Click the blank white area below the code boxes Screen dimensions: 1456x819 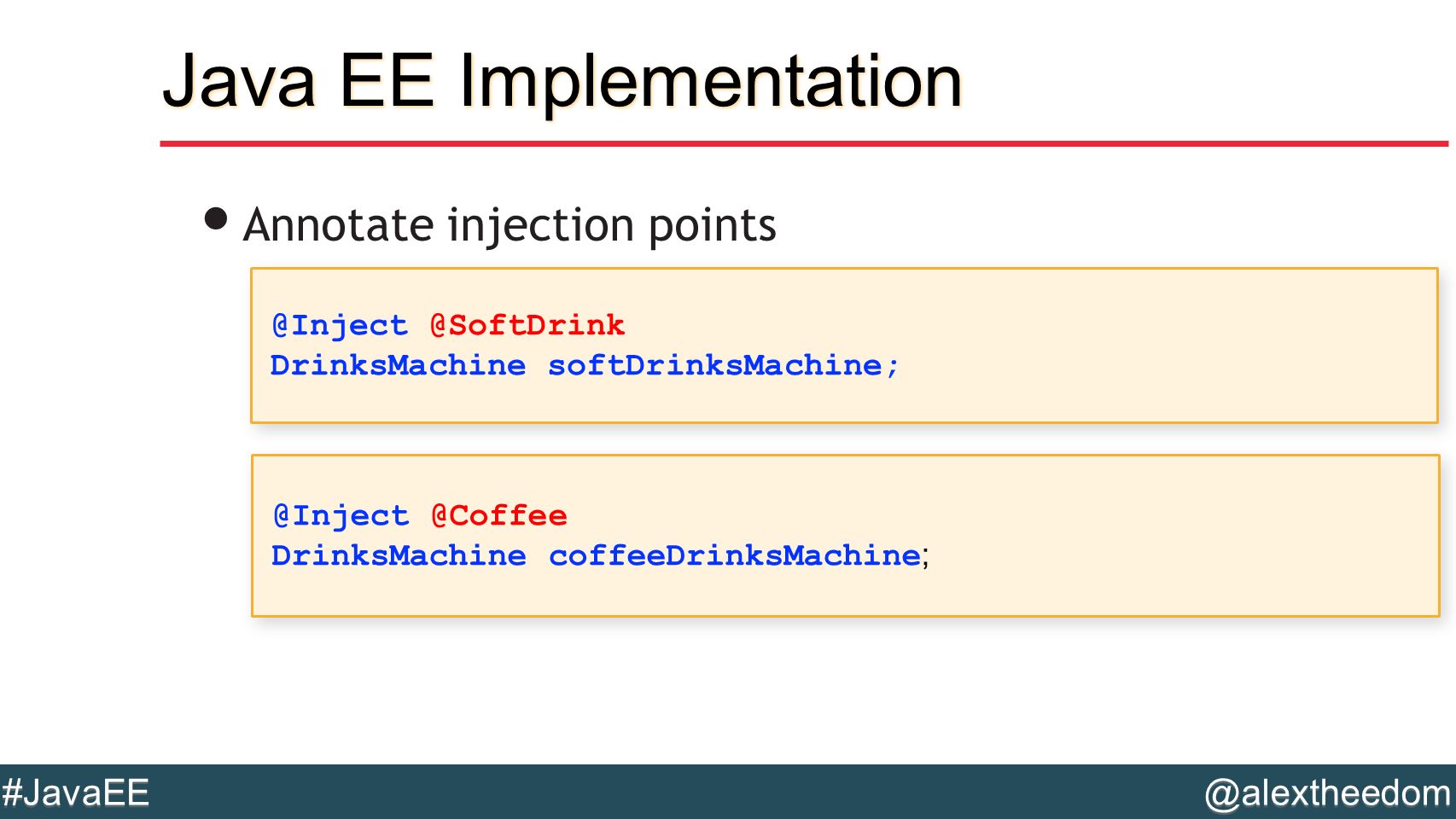coord(725,691)
